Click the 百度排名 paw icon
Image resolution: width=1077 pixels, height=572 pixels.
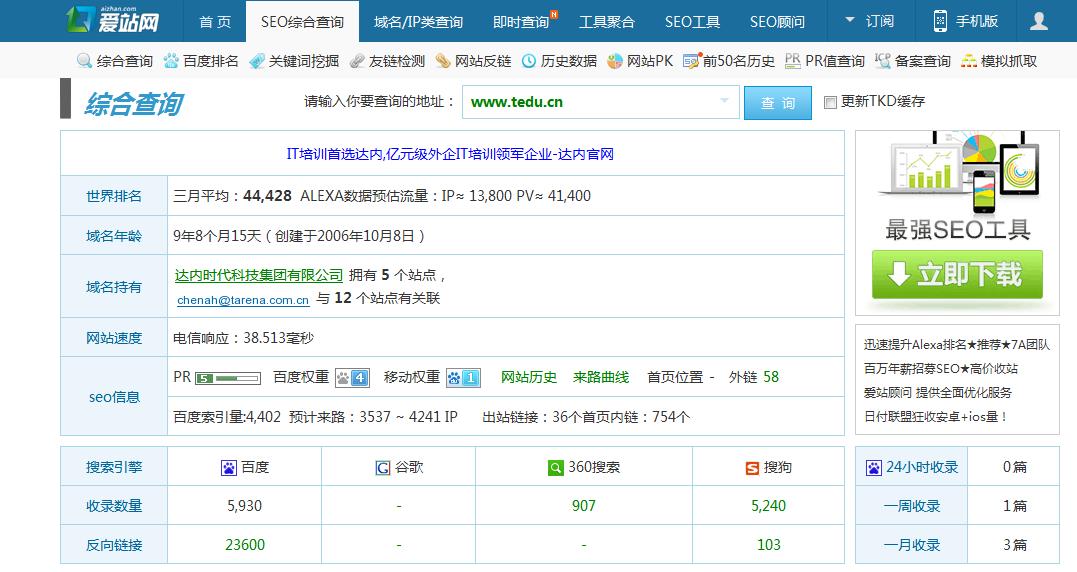171,61
